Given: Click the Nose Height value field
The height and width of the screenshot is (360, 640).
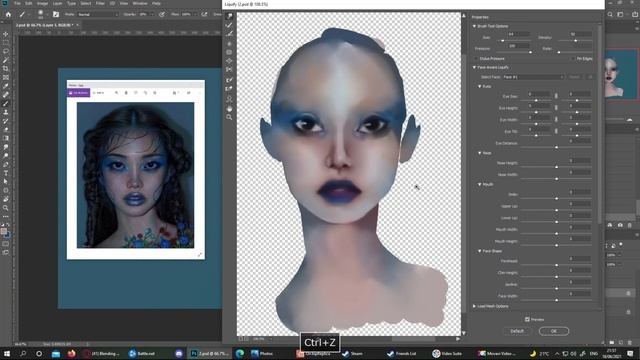Looking at the screenshot, I should [x=580, y=160].
